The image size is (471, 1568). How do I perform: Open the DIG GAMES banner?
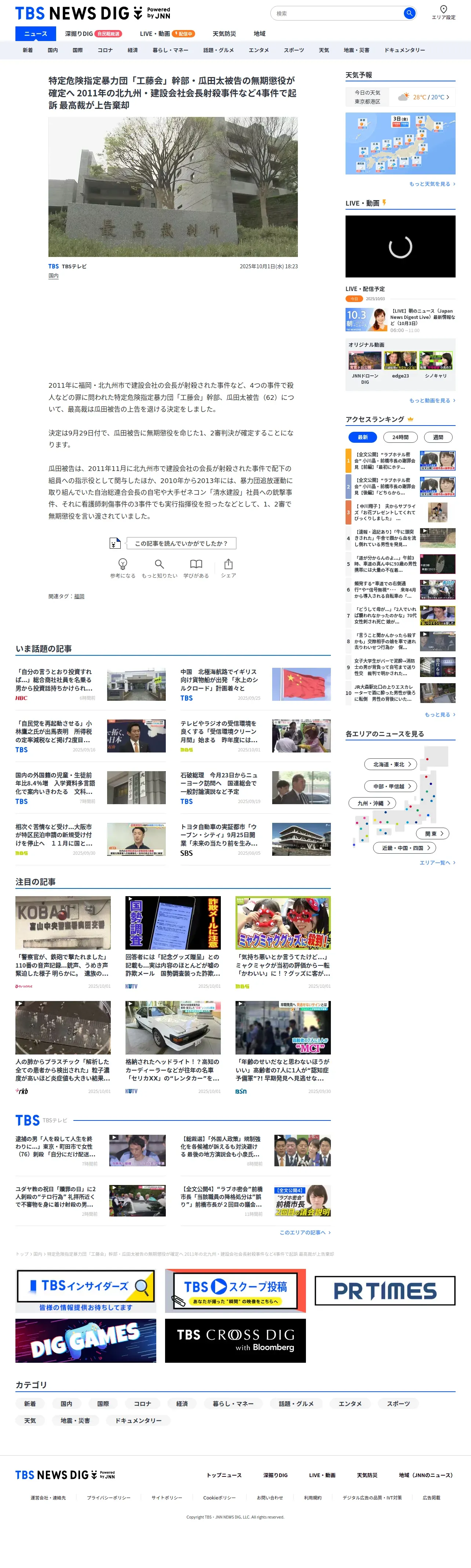tap(85, 1341)
